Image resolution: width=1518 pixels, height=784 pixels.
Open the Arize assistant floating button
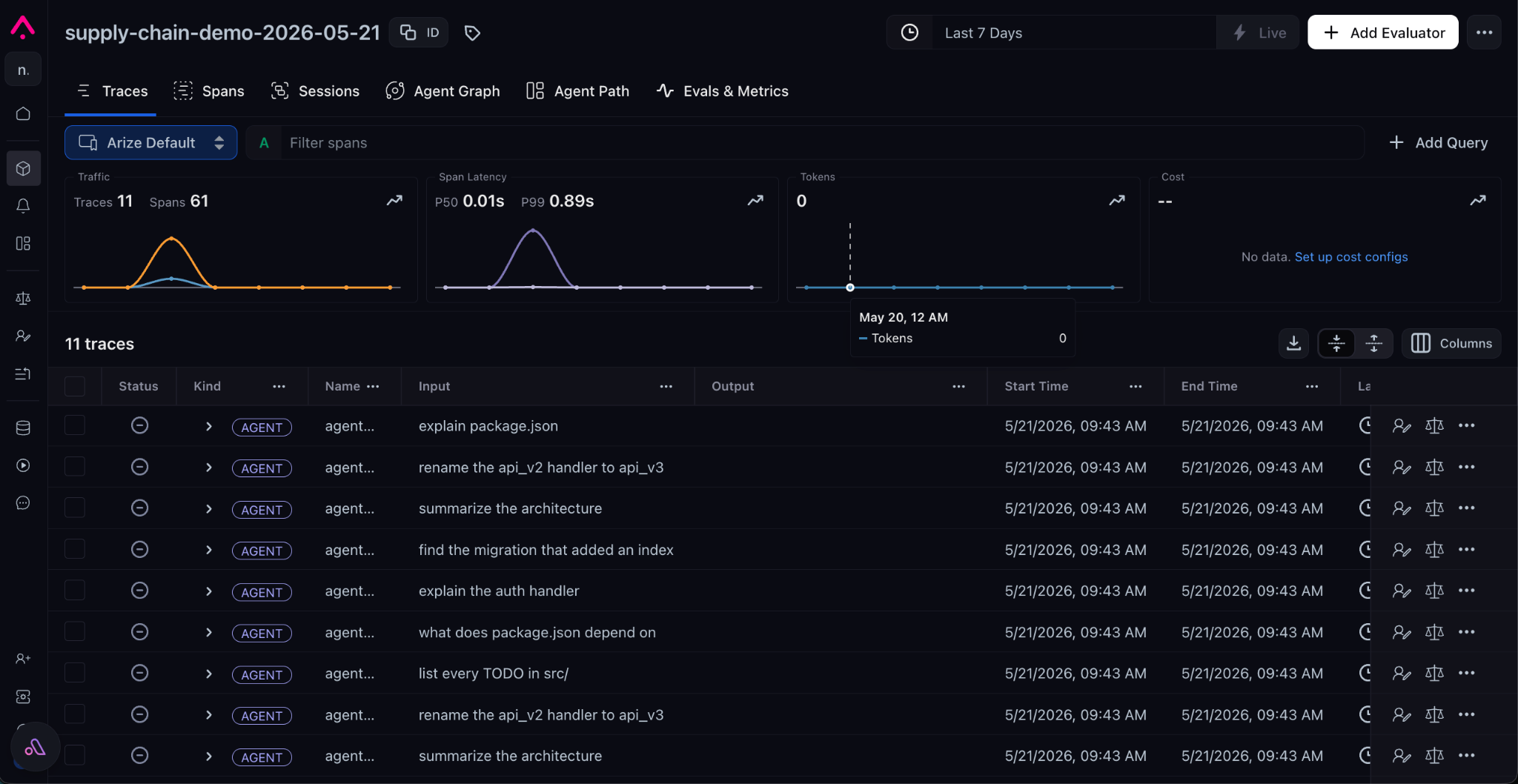(x=35, y=747)
